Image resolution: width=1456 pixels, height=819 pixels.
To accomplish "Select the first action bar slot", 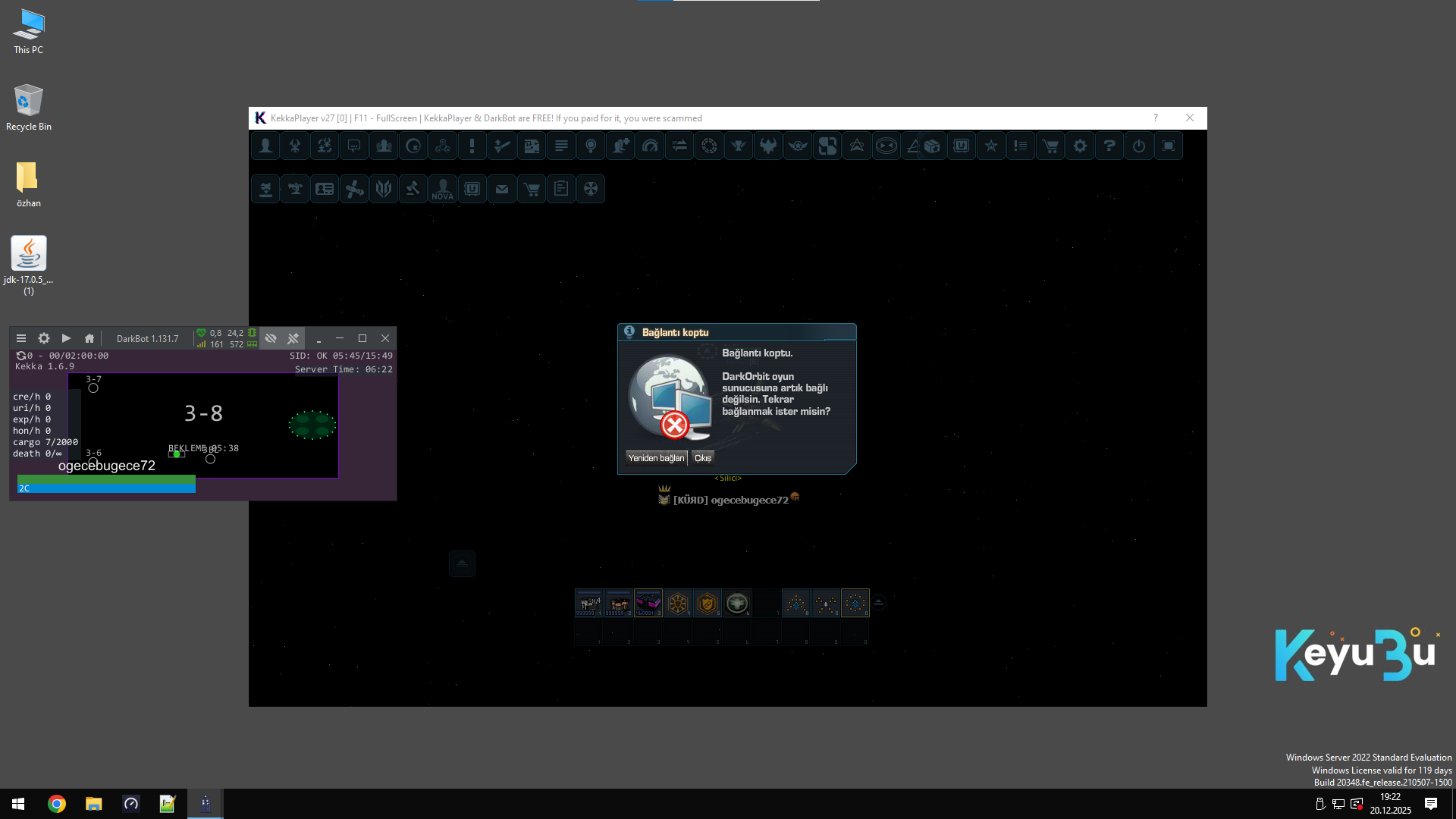I will coord(588,603).
